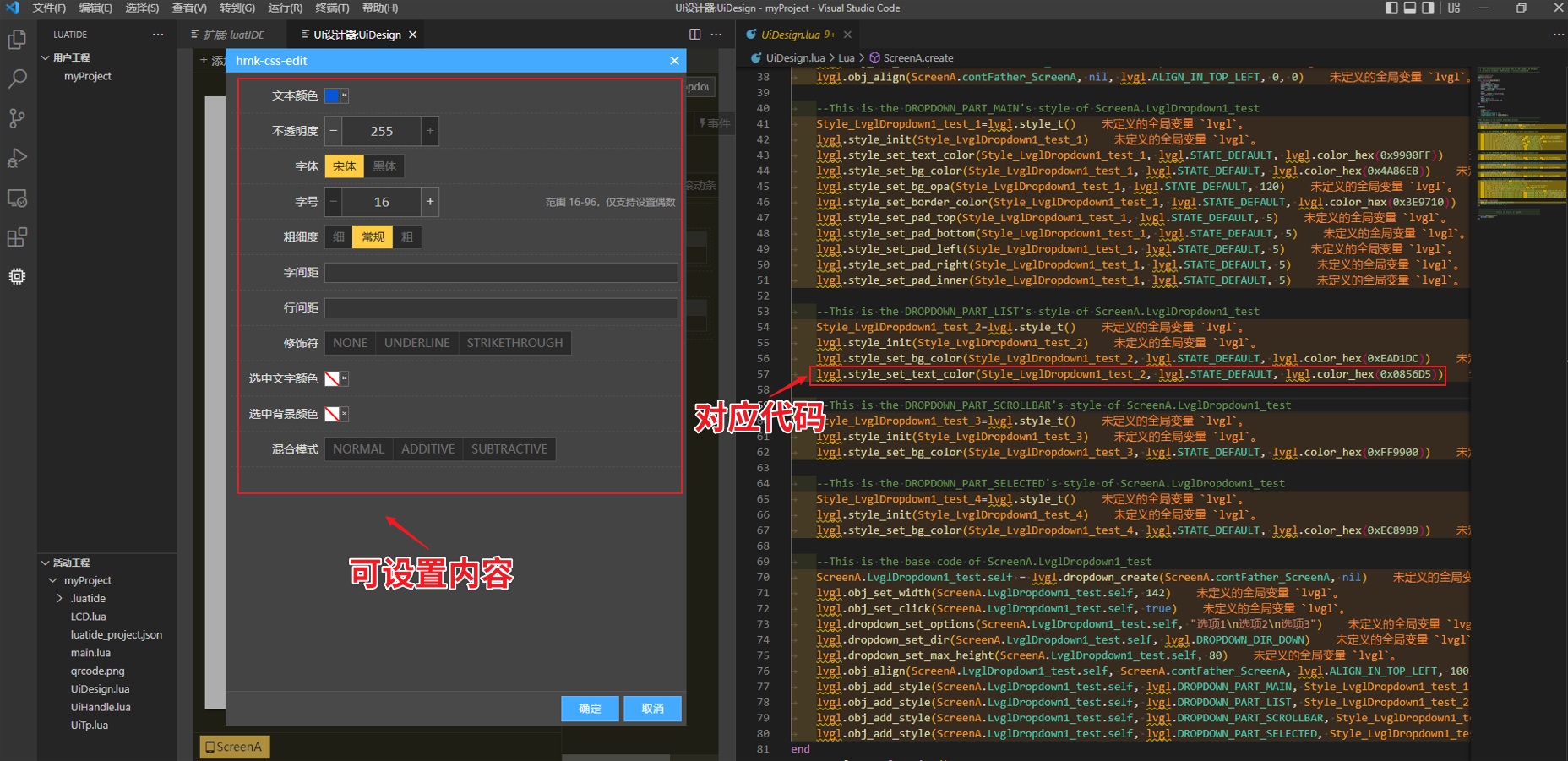The height and width of the screenshot is (761, 1568).
Task: Click the 字间距 input field
Action: pyautogui.click(x=501, y=273)
